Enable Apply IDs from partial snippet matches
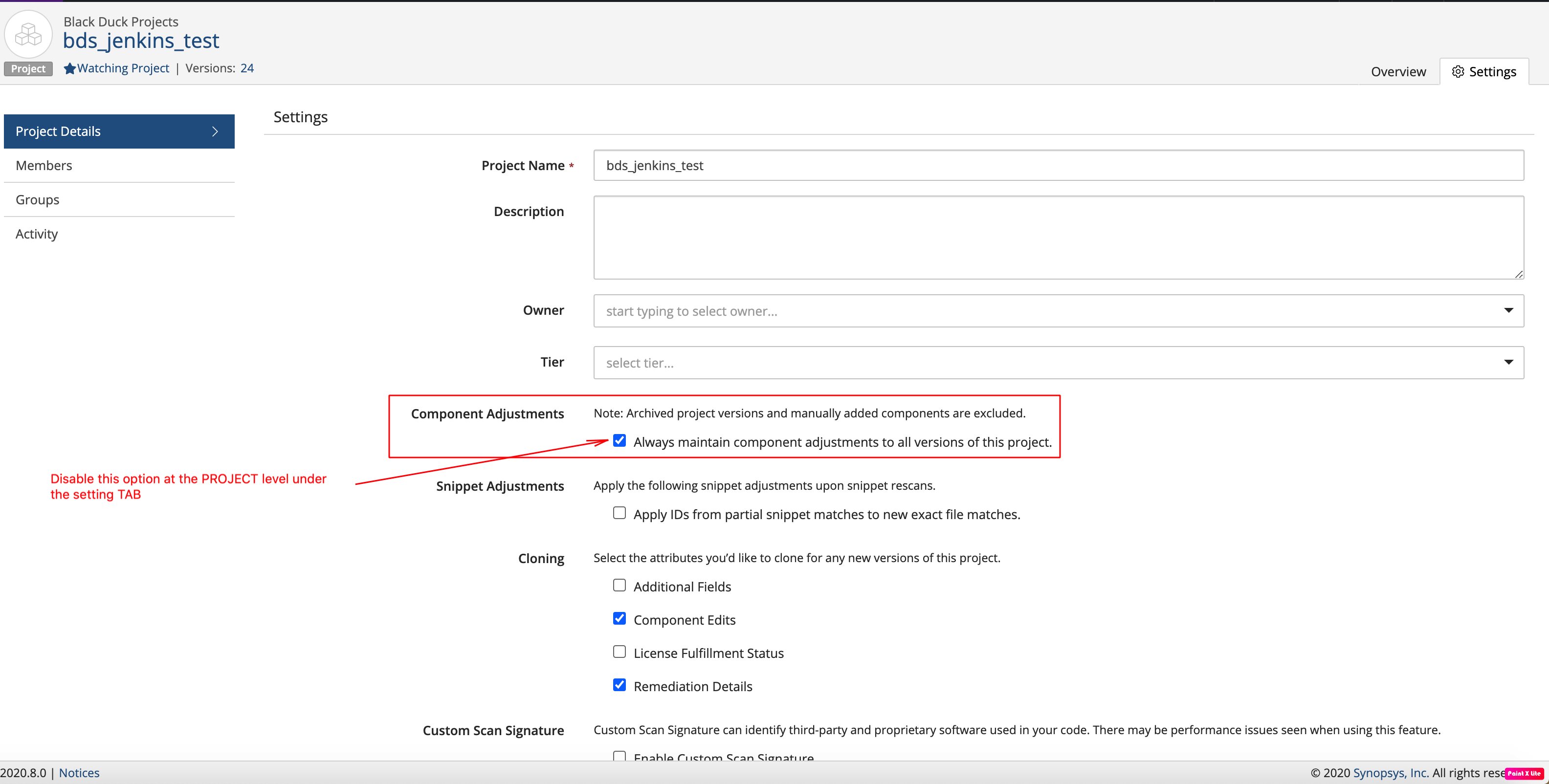The width and height of the screenshot is (1549, 784). (620, 513)
